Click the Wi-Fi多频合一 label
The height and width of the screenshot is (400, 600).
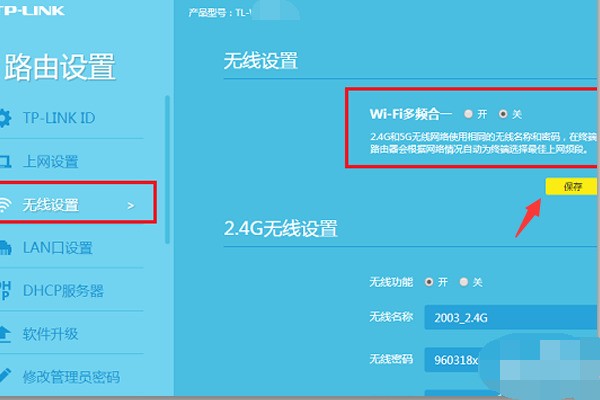coord(411,114)
